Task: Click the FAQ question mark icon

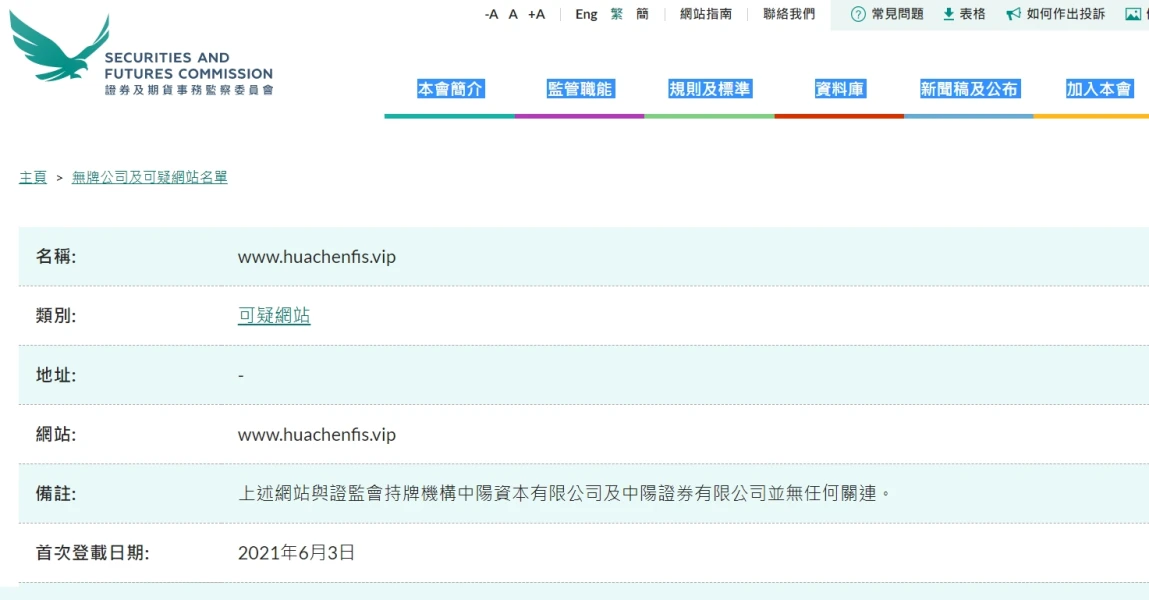Action: (x=858, y=14)
